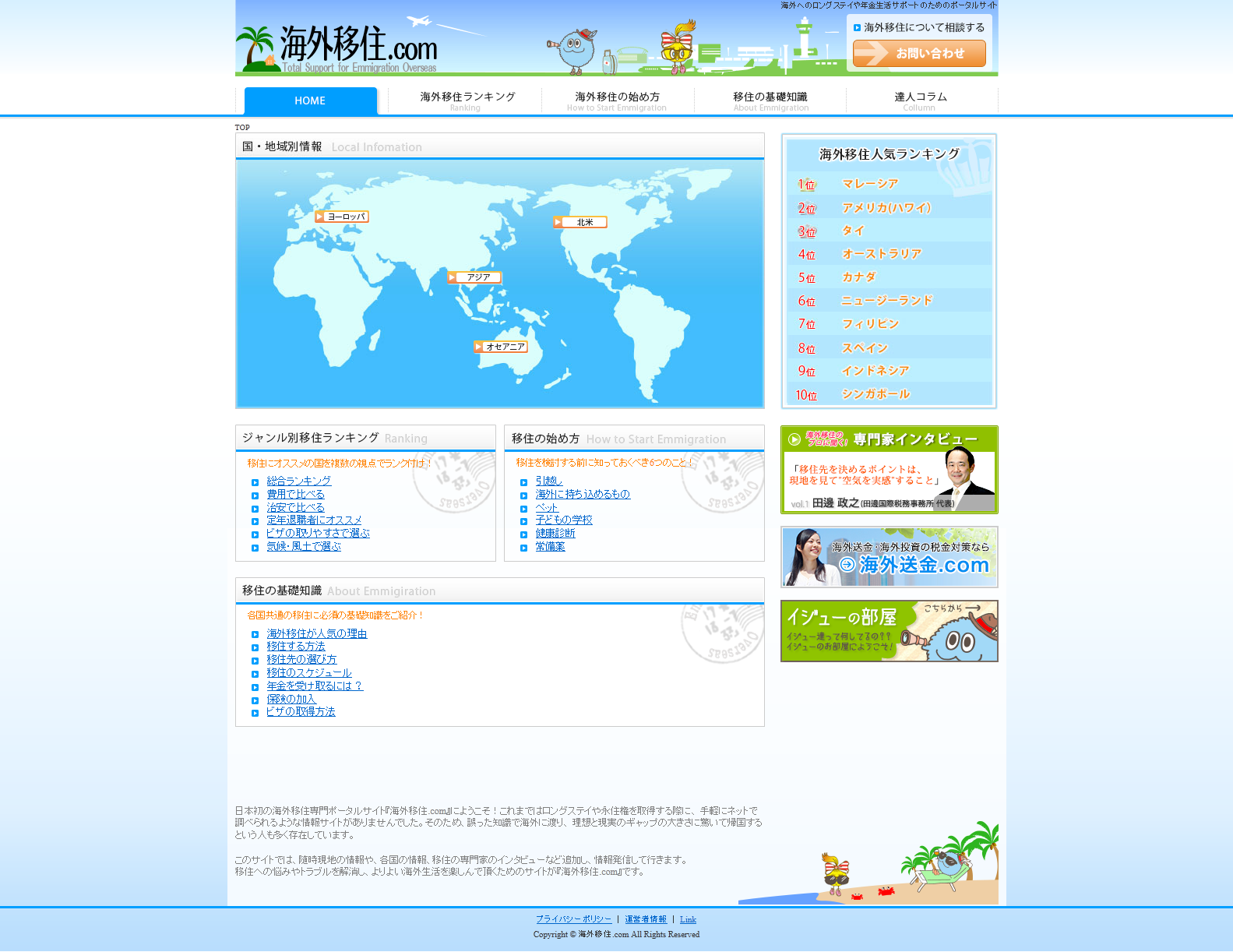Open the 海外移住が人気の理由 link
1233x952 pixels.
[317, 634]
